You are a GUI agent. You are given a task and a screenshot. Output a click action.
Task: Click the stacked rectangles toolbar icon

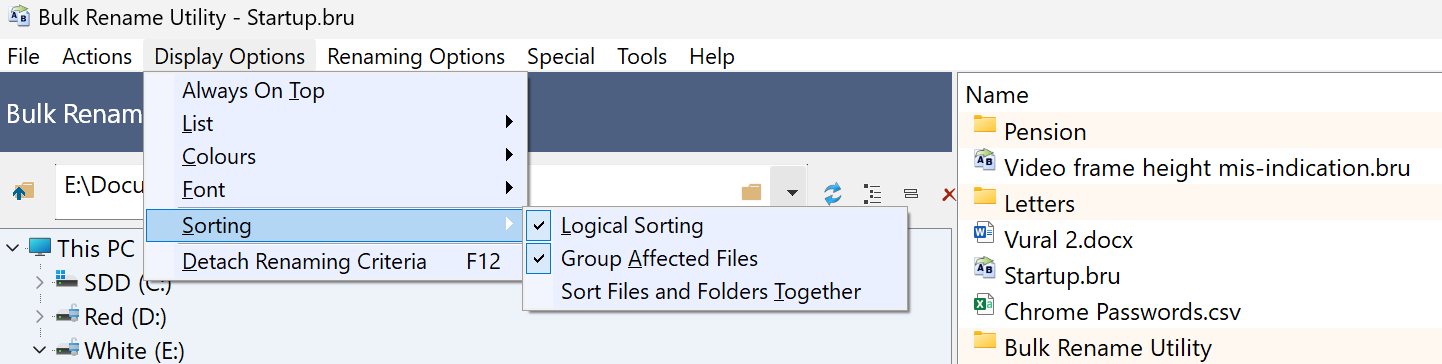click(x=910, y=192)
